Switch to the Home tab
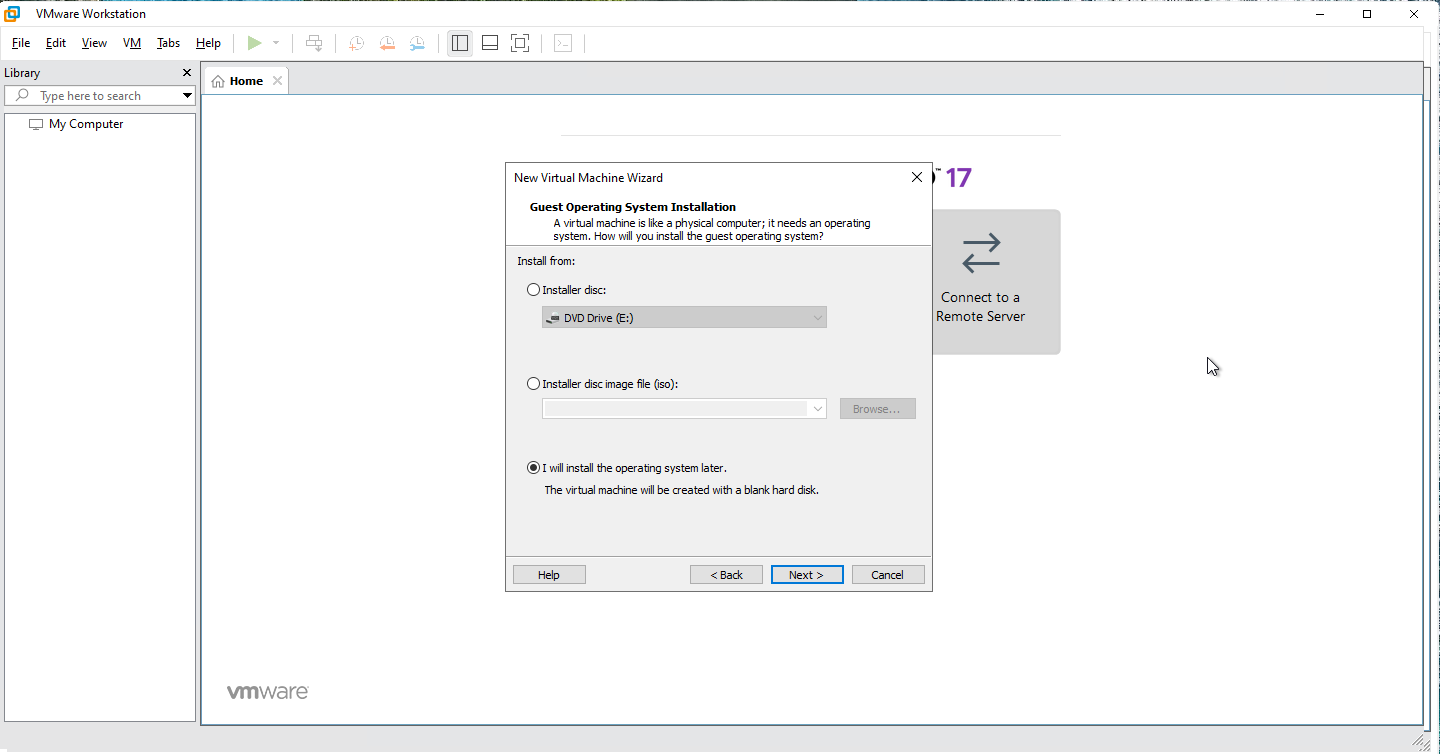This screenshot has height=754, width=1440. 246,81
